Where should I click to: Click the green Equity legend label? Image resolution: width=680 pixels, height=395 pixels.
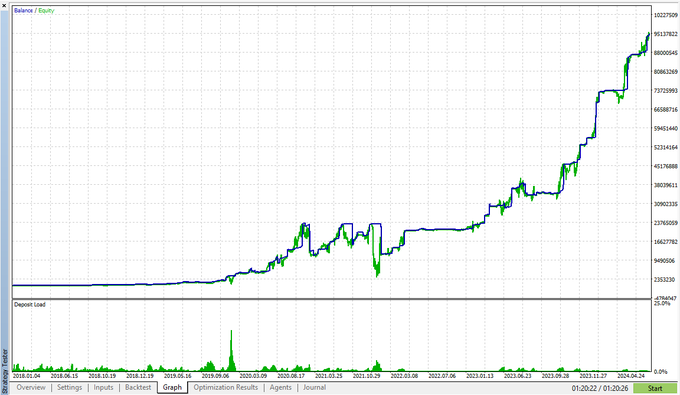[46, 10]
